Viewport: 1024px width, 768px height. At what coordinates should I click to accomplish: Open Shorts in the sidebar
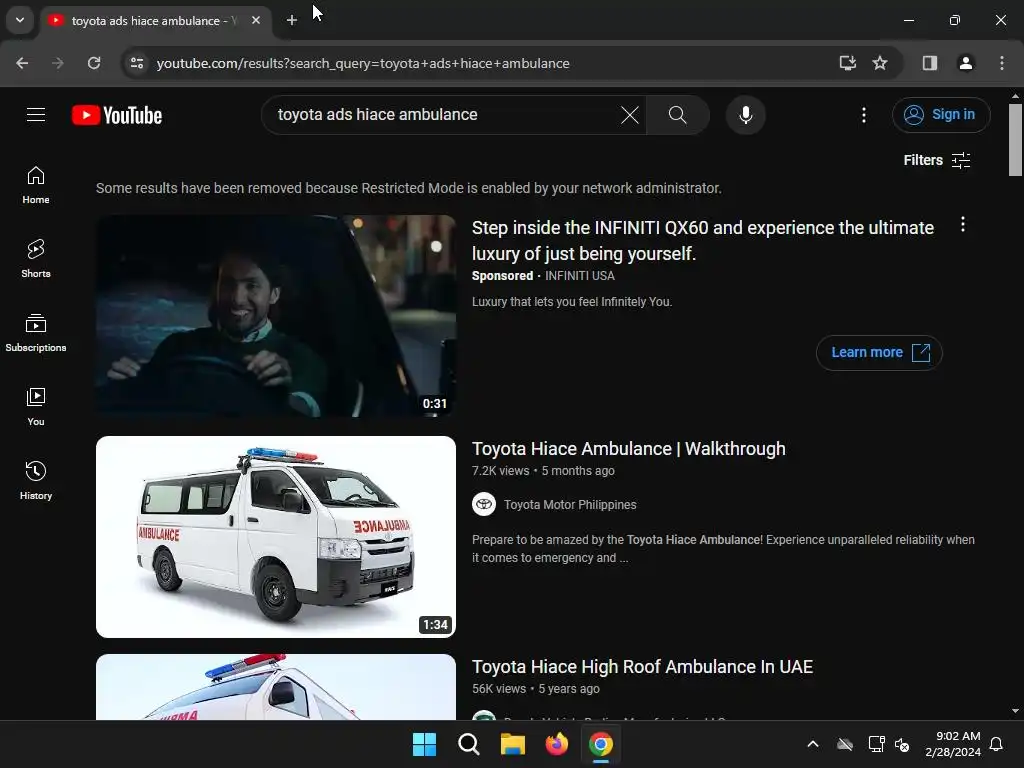[36, 259]
